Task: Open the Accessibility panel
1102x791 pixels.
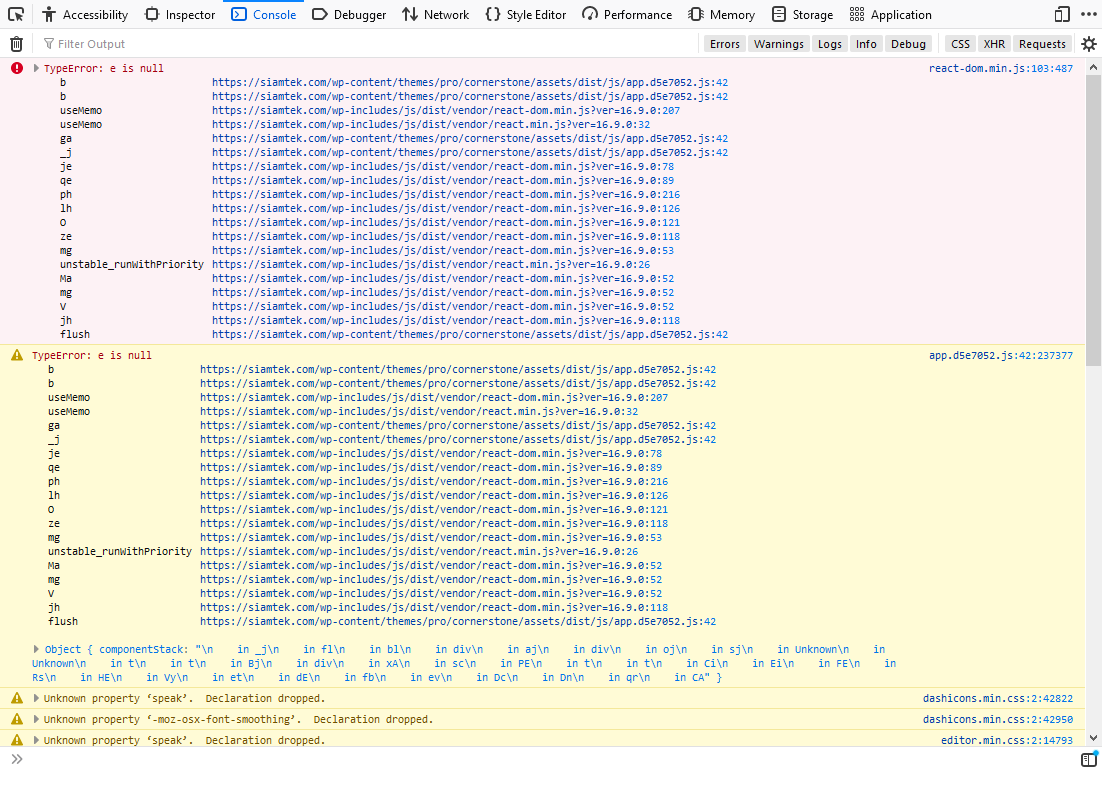Action: pos(85,14)
